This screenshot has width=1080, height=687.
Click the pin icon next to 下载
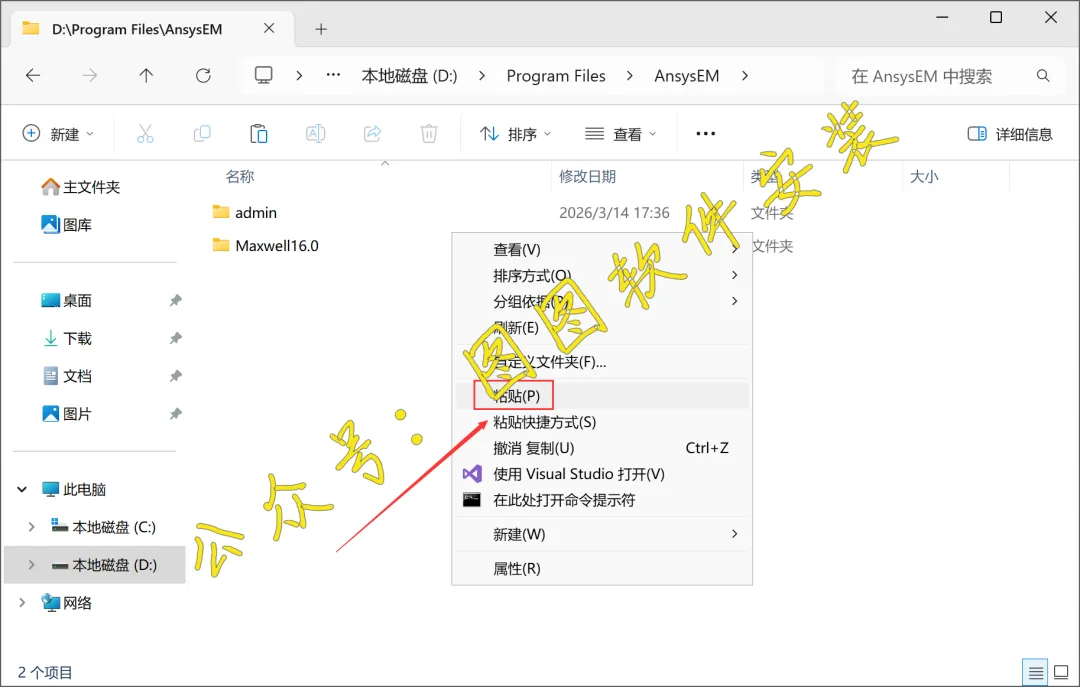coord(176,338)
